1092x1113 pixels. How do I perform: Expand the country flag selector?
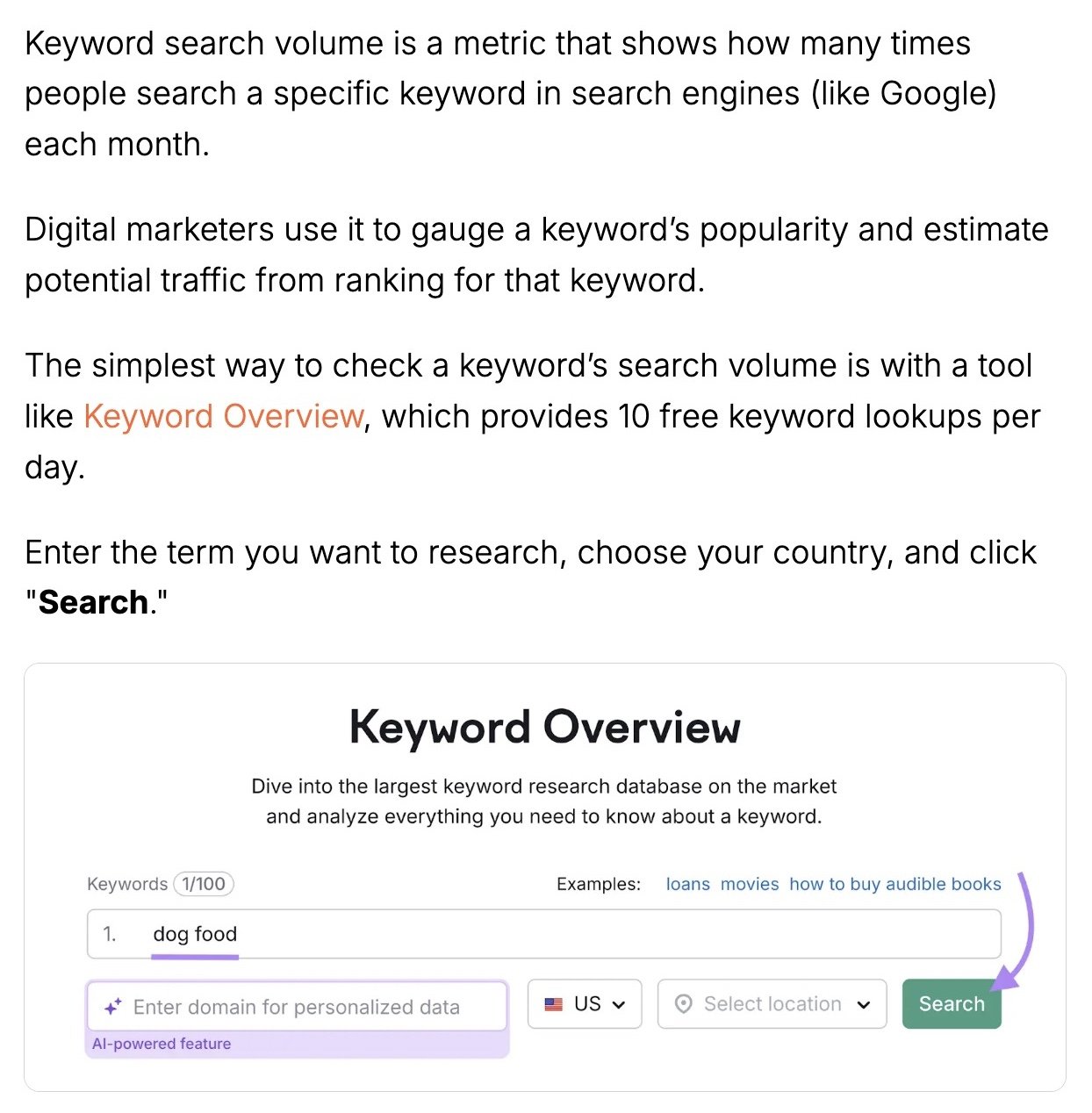pos(585,1003)
